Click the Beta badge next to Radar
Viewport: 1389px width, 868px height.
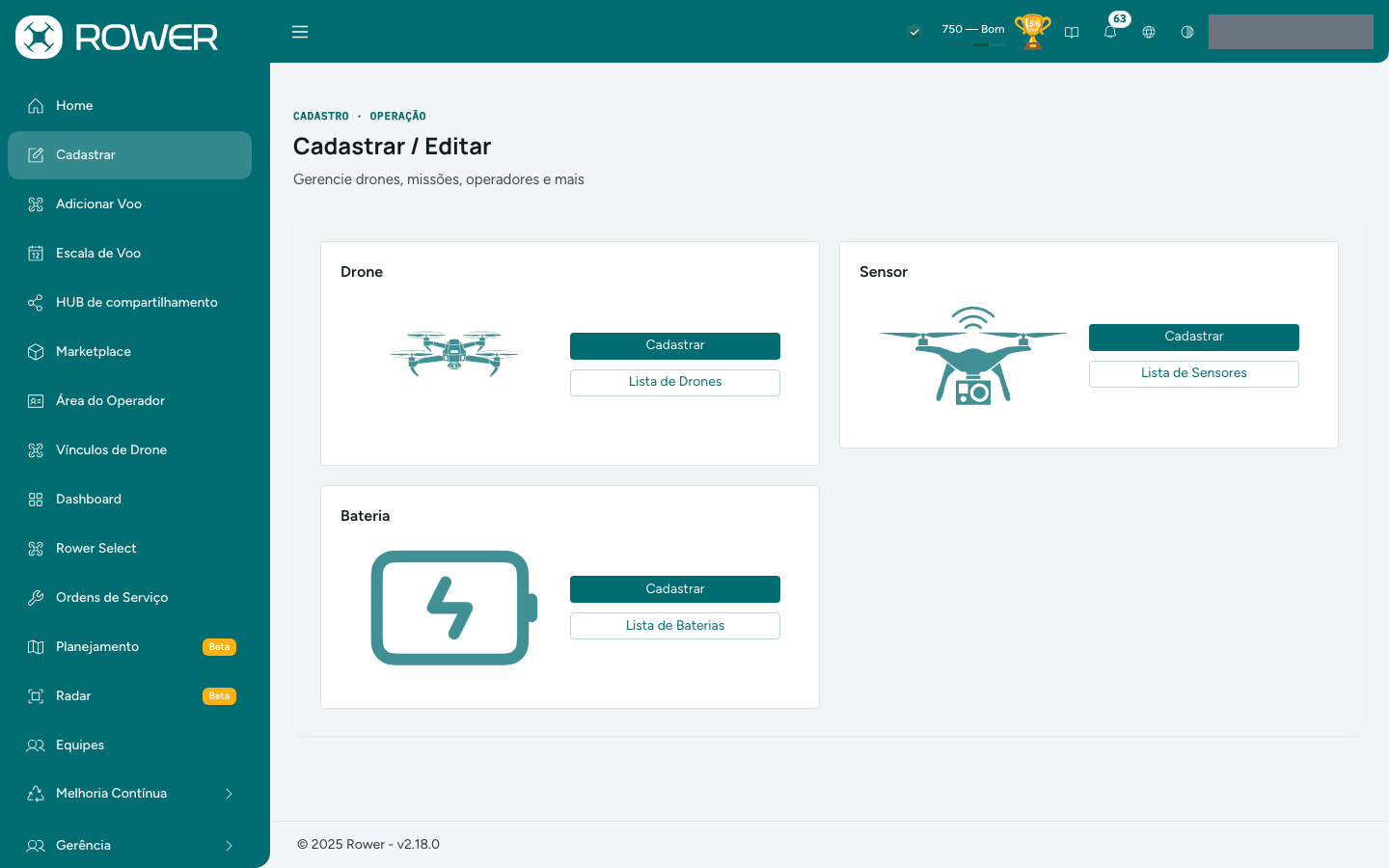219,696
